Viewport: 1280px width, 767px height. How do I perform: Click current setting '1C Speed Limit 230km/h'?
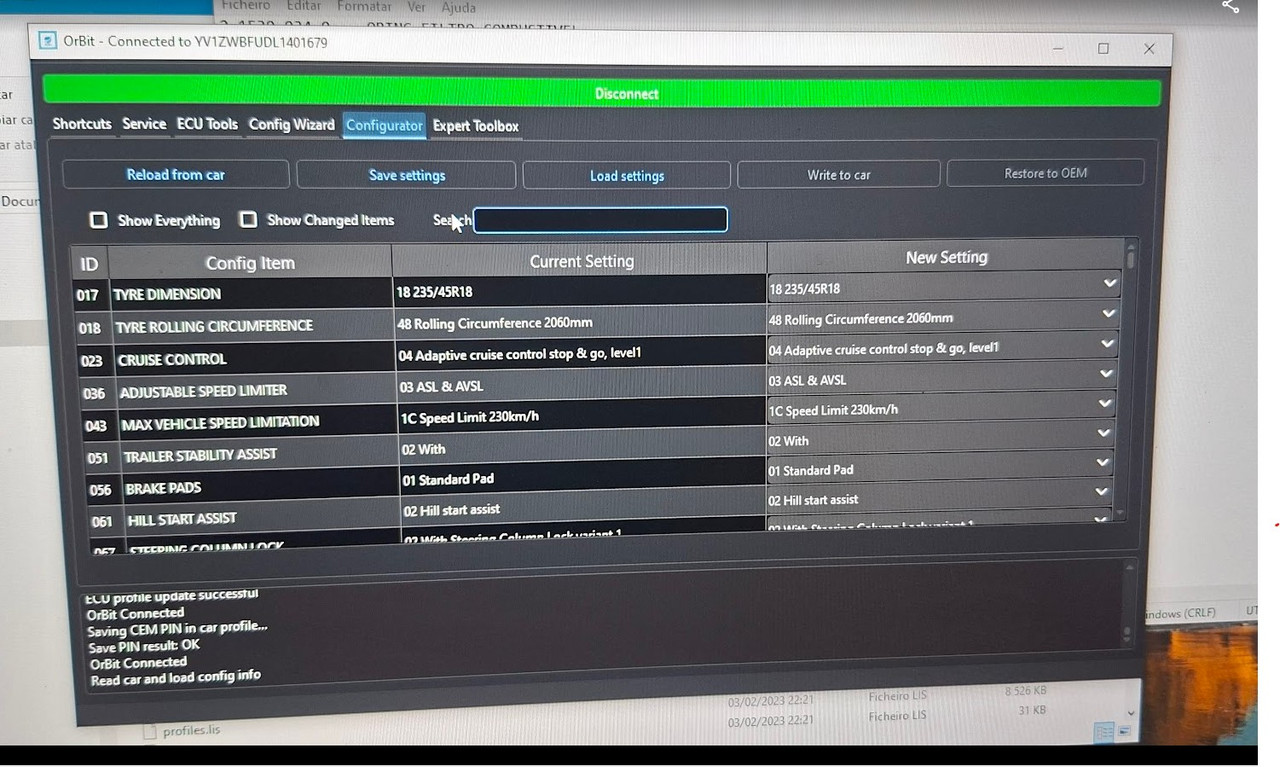[469, 417]
